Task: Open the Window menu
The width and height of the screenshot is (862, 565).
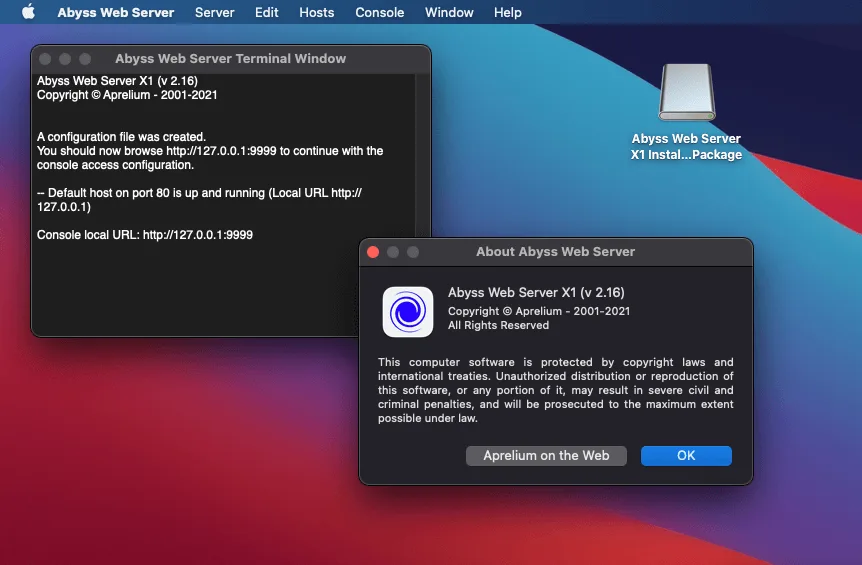Action: [449, 12]
